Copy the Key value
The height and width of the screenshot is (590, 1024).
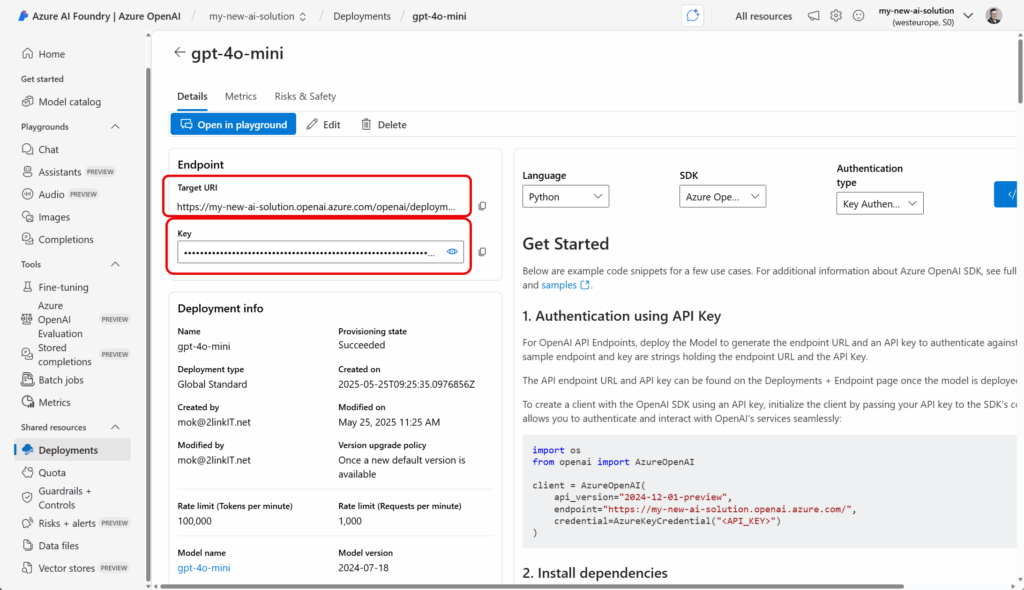[x=483, y=252]
